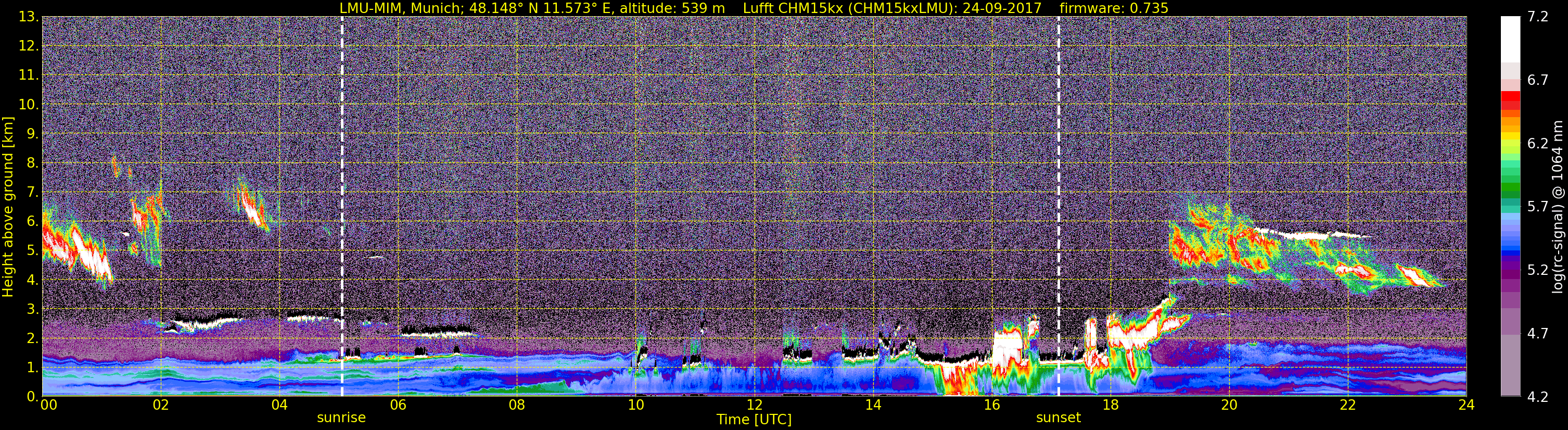Click the height axis tick label '2.'
The width and height of the screenshot is (1568, 430).
[32, 339]
